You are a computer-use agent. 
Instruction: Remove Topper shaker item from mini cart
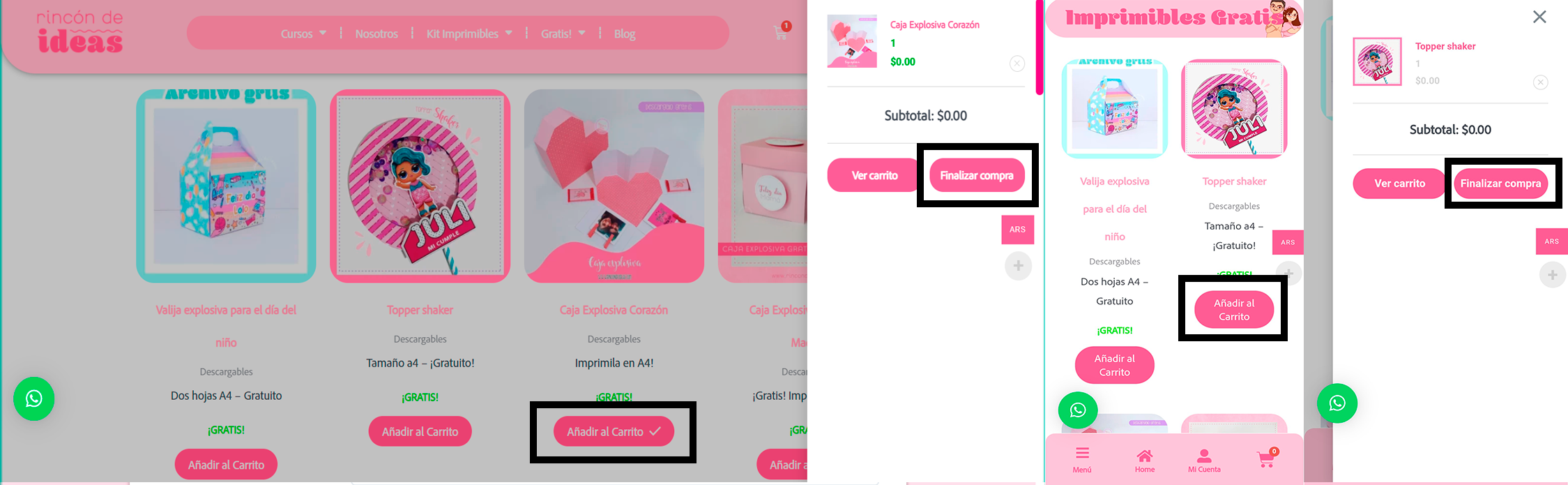click(x=1541, y=82)
